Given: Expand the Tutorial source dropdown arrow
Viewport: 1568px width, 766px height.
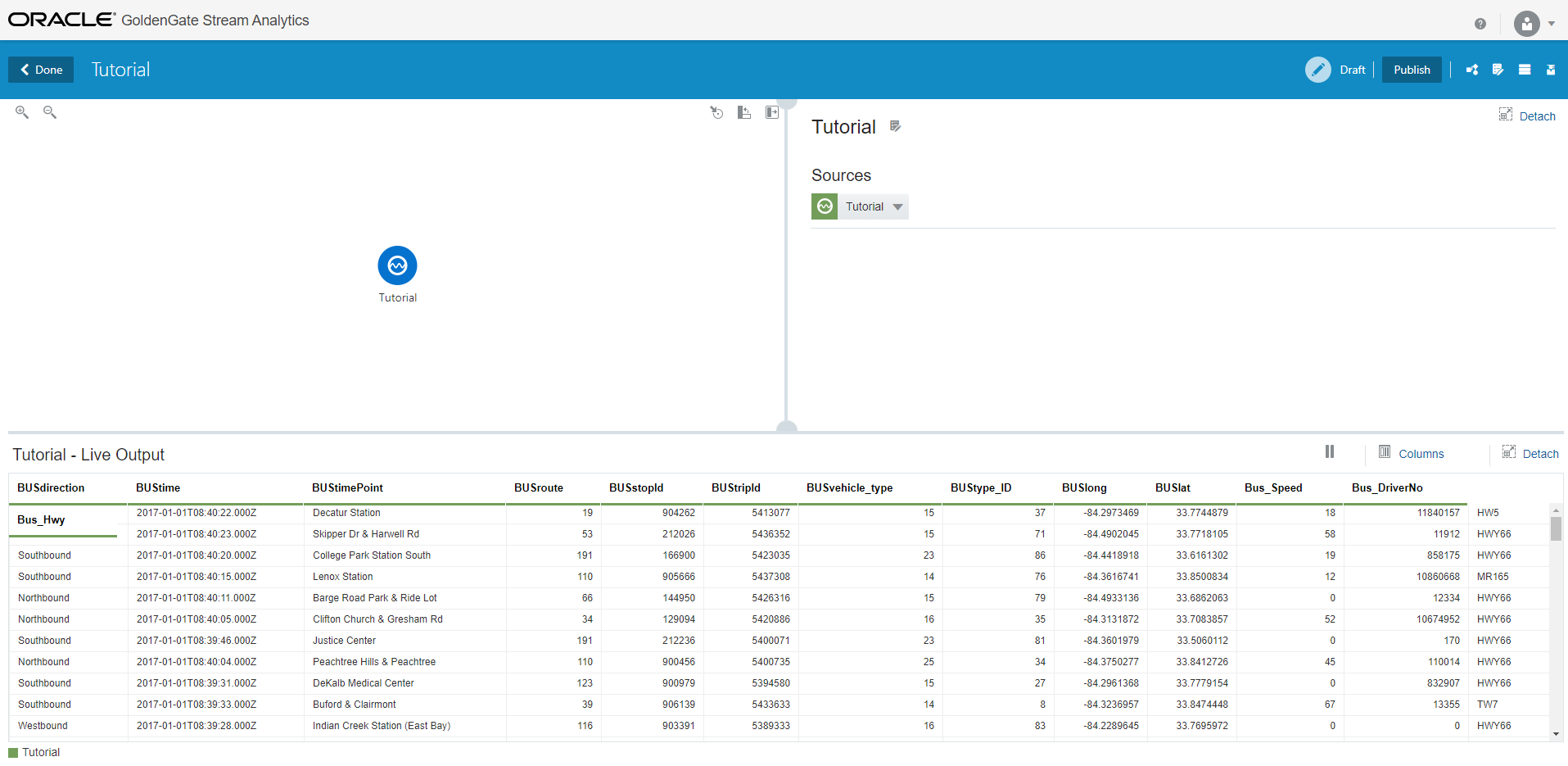Looking at the screenshot, I should click(897, 207).
